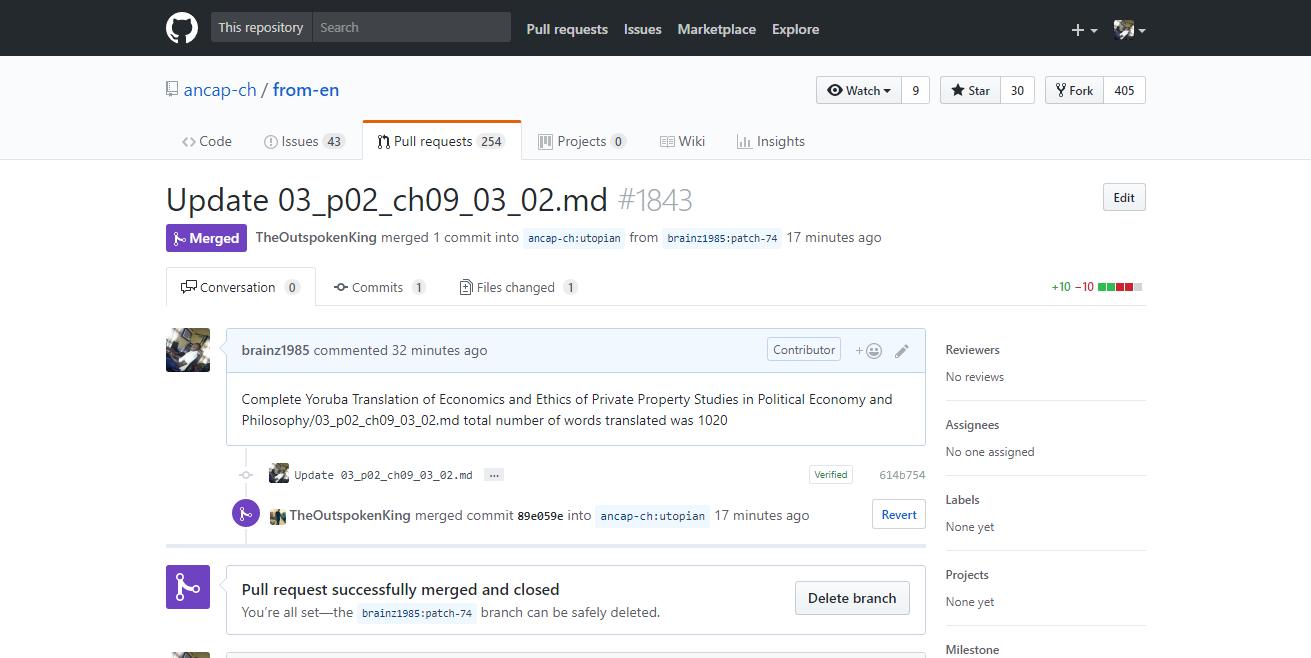Screen dimensions: 1311x658
Task: Expand the commit message ellipsis button
Action: (493, 475)
